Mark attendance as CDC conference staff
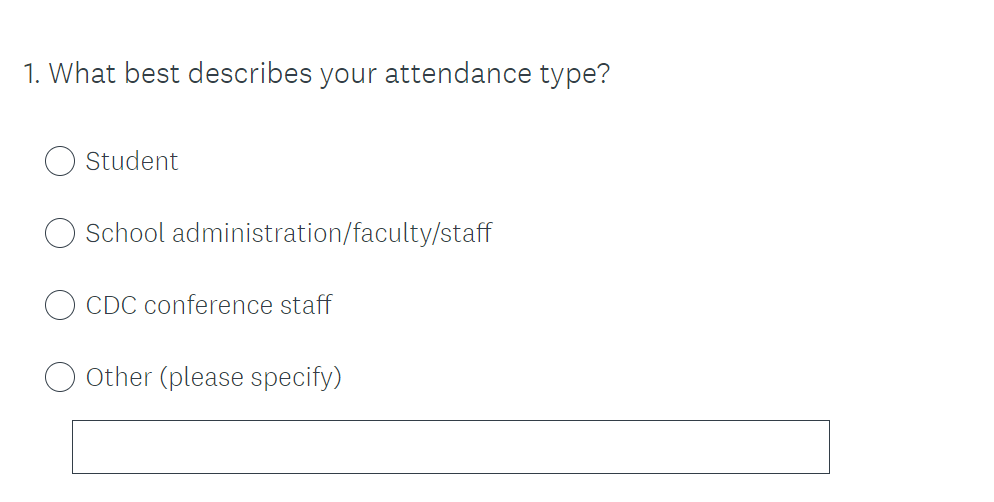 60,305
